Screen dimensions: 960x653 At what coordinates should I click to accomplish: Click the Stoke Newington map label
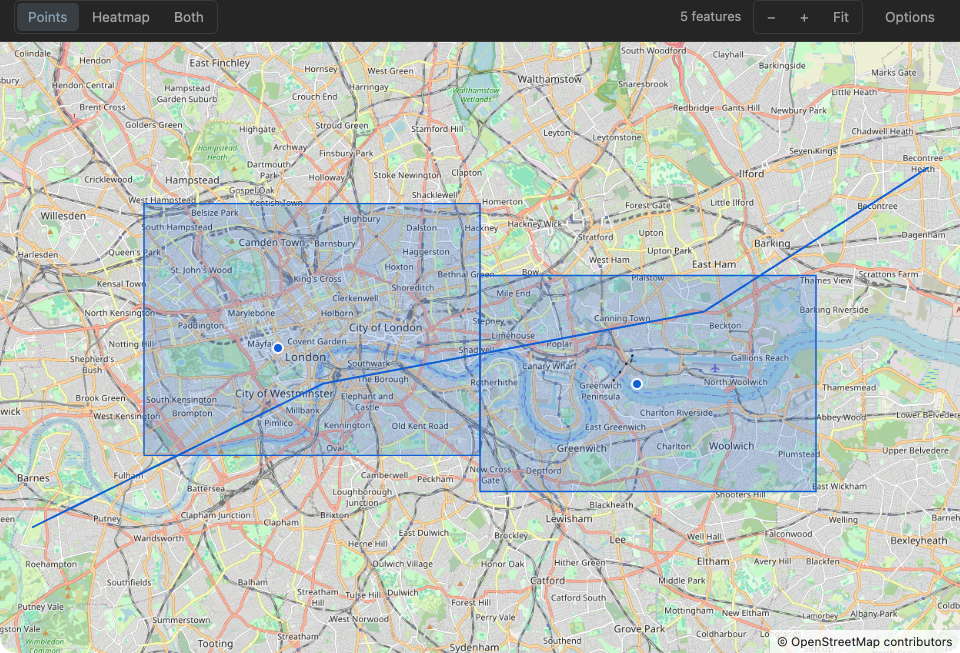(407, 175)
